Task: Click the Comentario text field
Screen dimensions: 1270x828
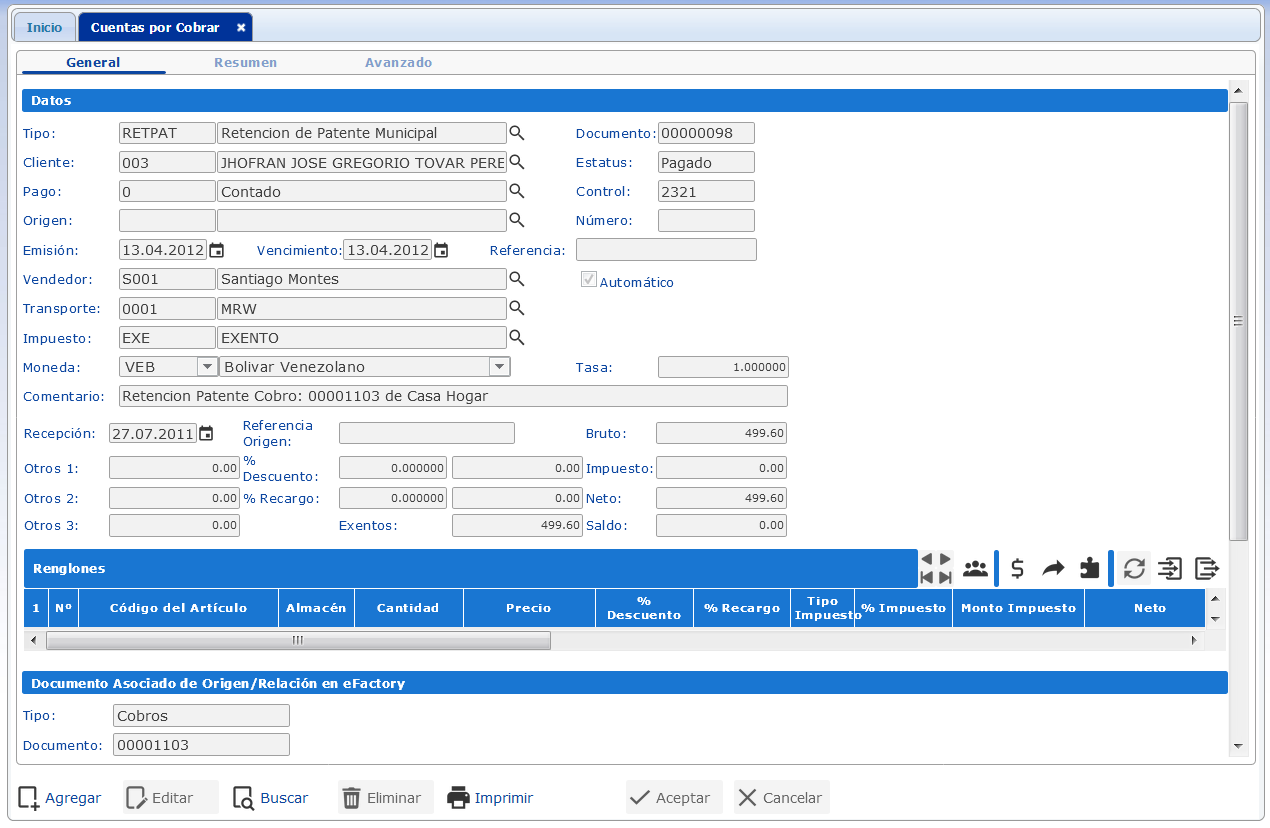Action: tap(453, 396)
